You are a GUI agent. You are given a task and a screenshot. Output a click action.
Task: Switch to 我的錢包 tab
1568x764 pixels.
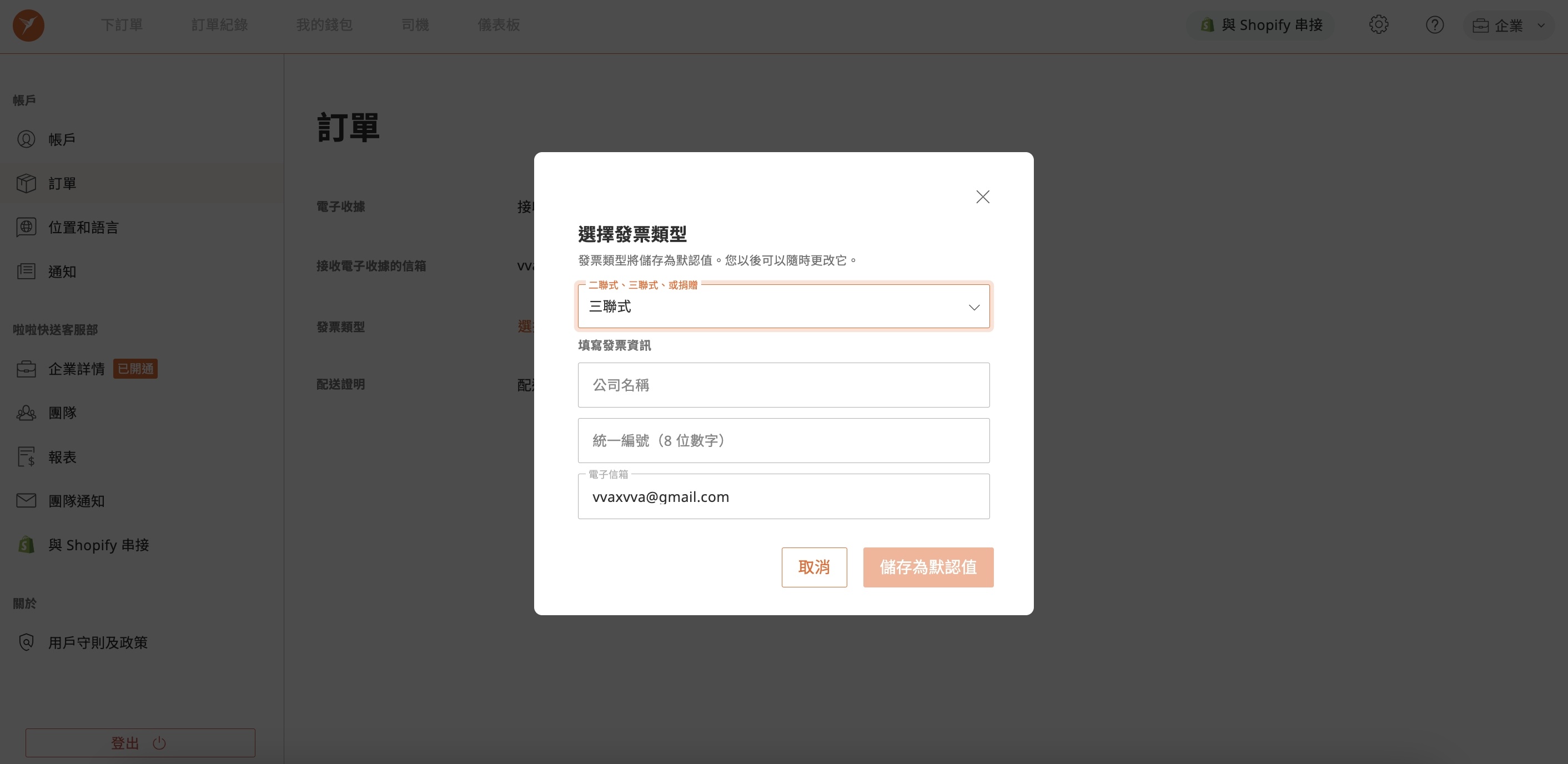pos(324,25)
